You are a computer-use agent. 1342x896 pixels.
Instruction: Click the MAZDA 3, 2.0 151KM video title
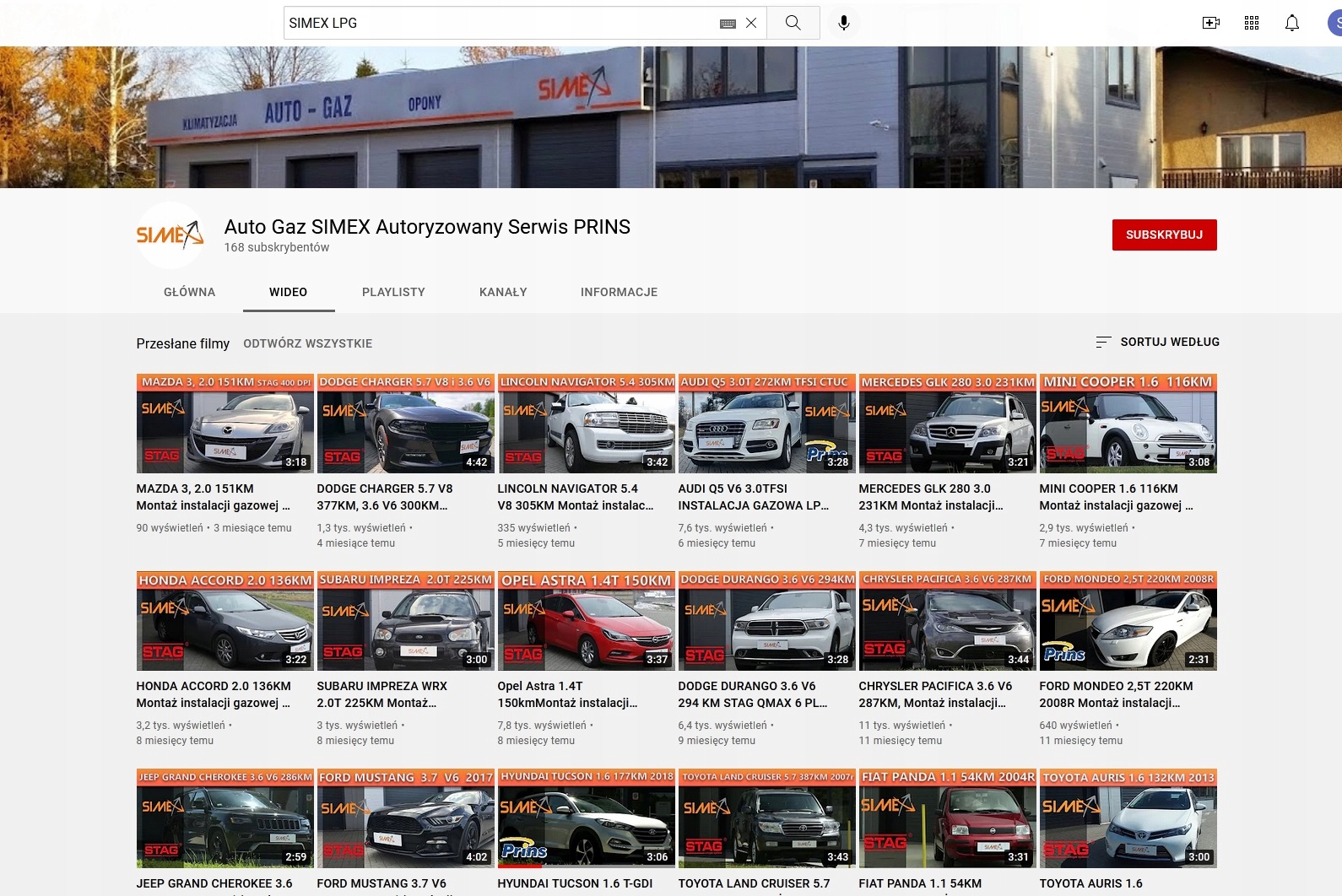[x=214, y=497]
